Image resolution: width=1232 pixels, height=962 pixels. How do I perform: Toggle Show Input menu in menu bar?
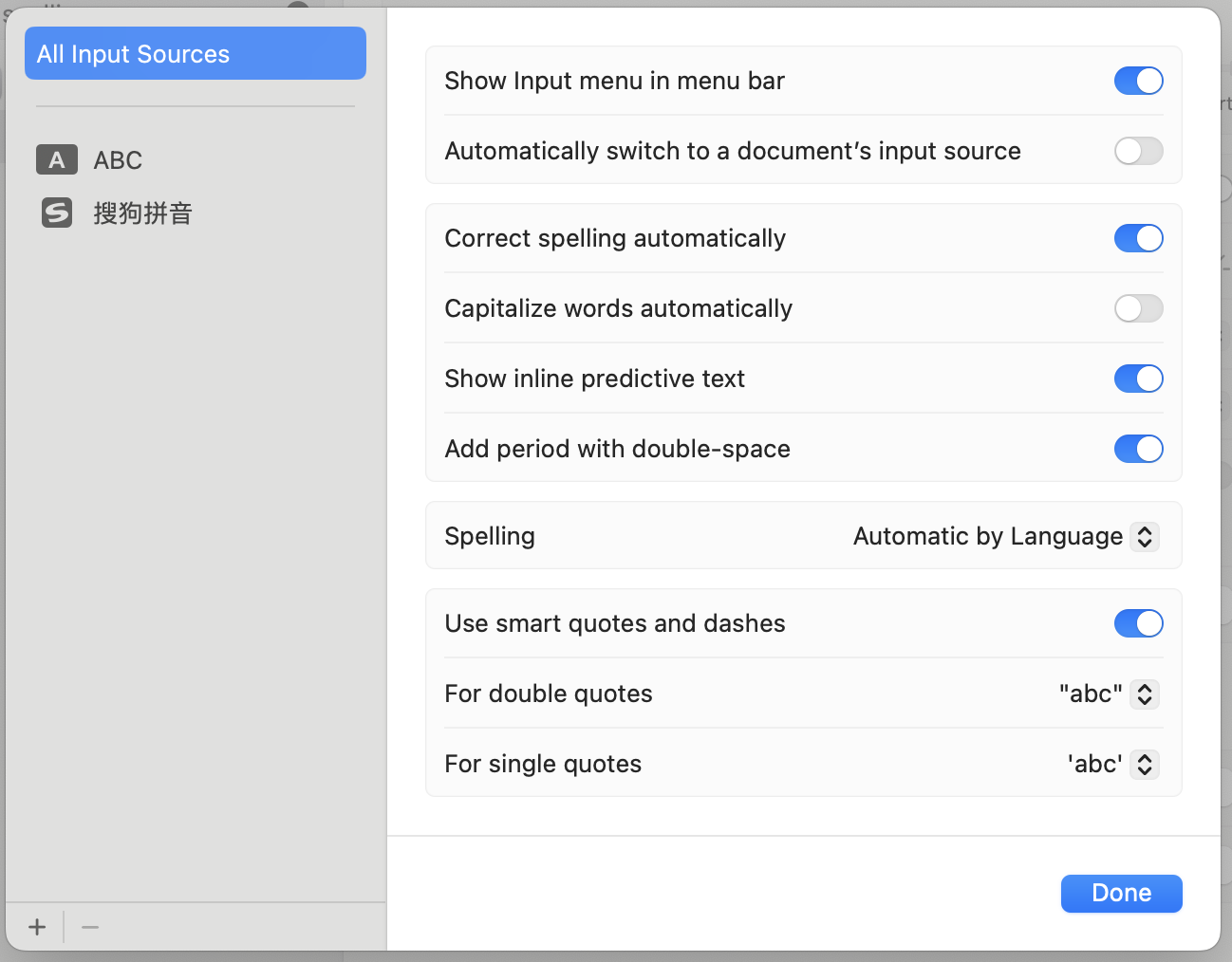tap(1138, 81)
